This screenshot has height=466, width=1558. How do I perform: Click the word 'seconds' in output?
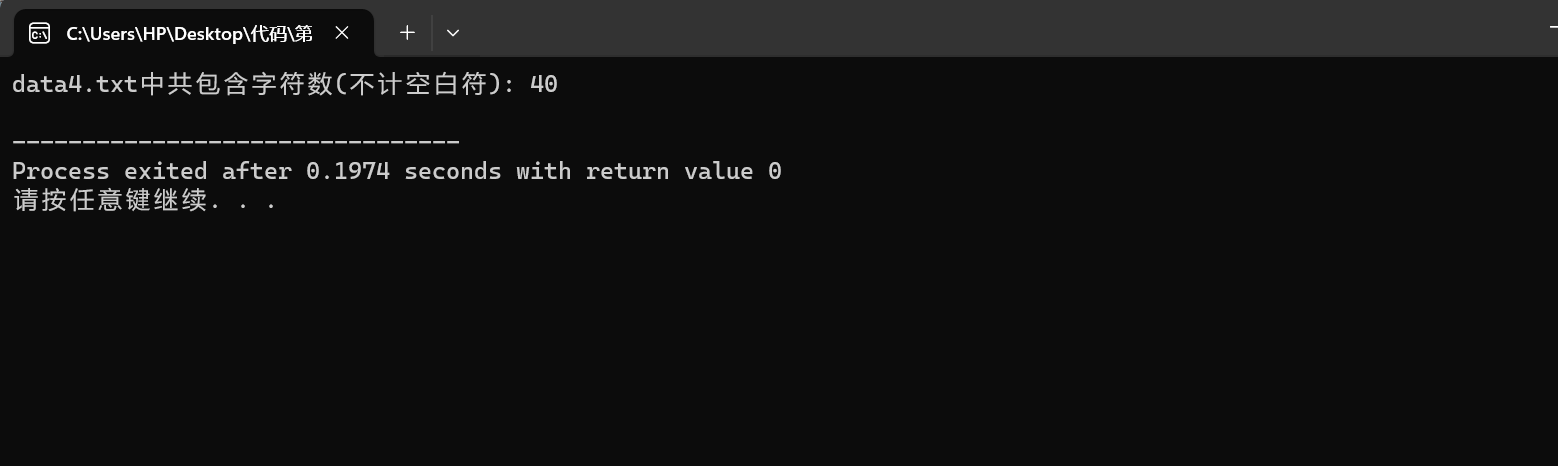point(453,172)
